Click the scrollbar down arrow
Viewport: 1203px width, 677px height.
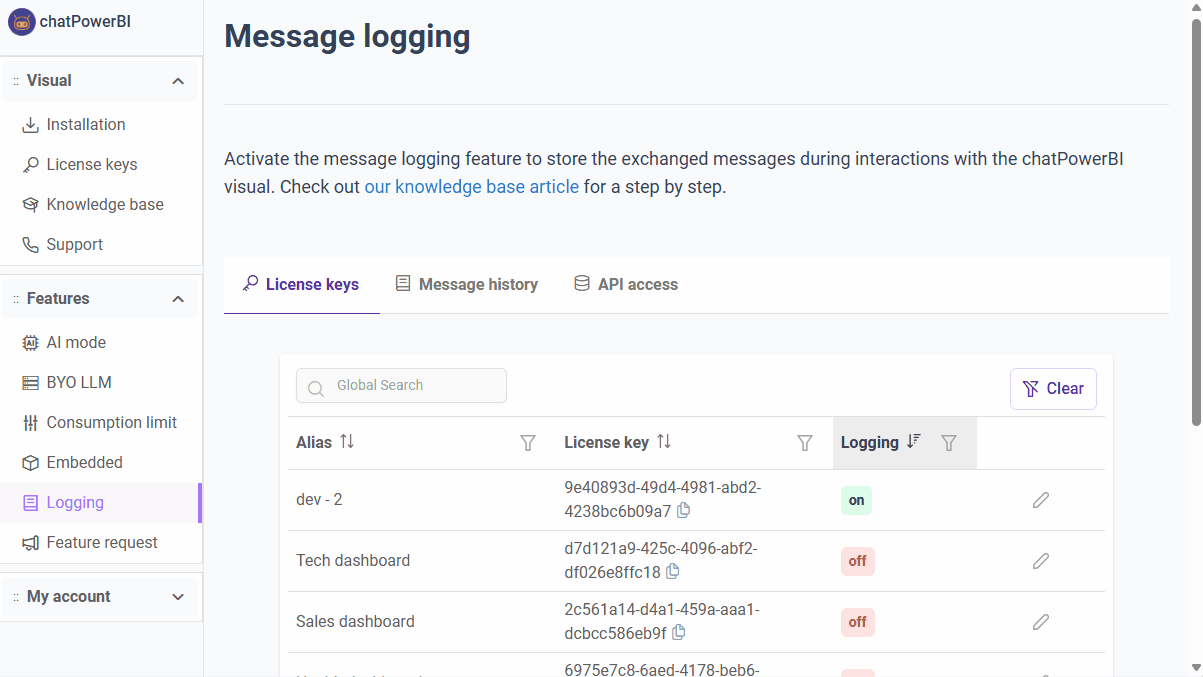pyautogui.click(x=1196, y=668)
